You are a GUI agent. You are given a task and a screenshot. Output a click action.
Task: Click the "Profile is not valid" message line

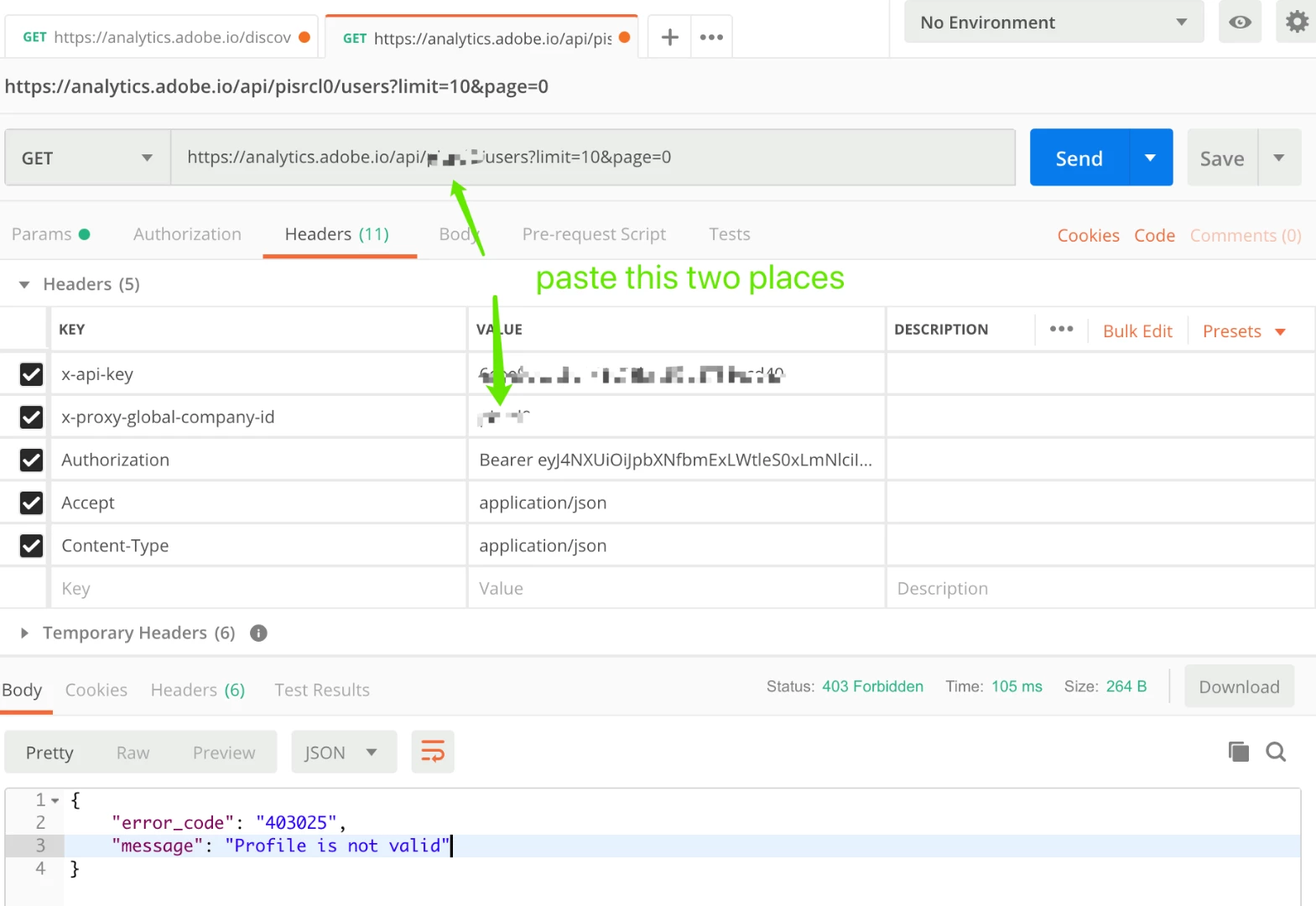(681, 846)
